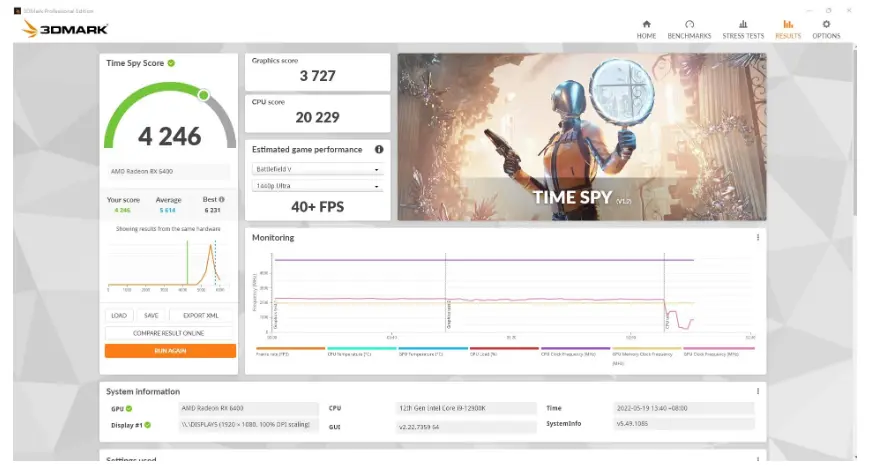Click the SAVE button
Image resolution: width=871 pixels, height=476 pixels.
pos(151,315)
